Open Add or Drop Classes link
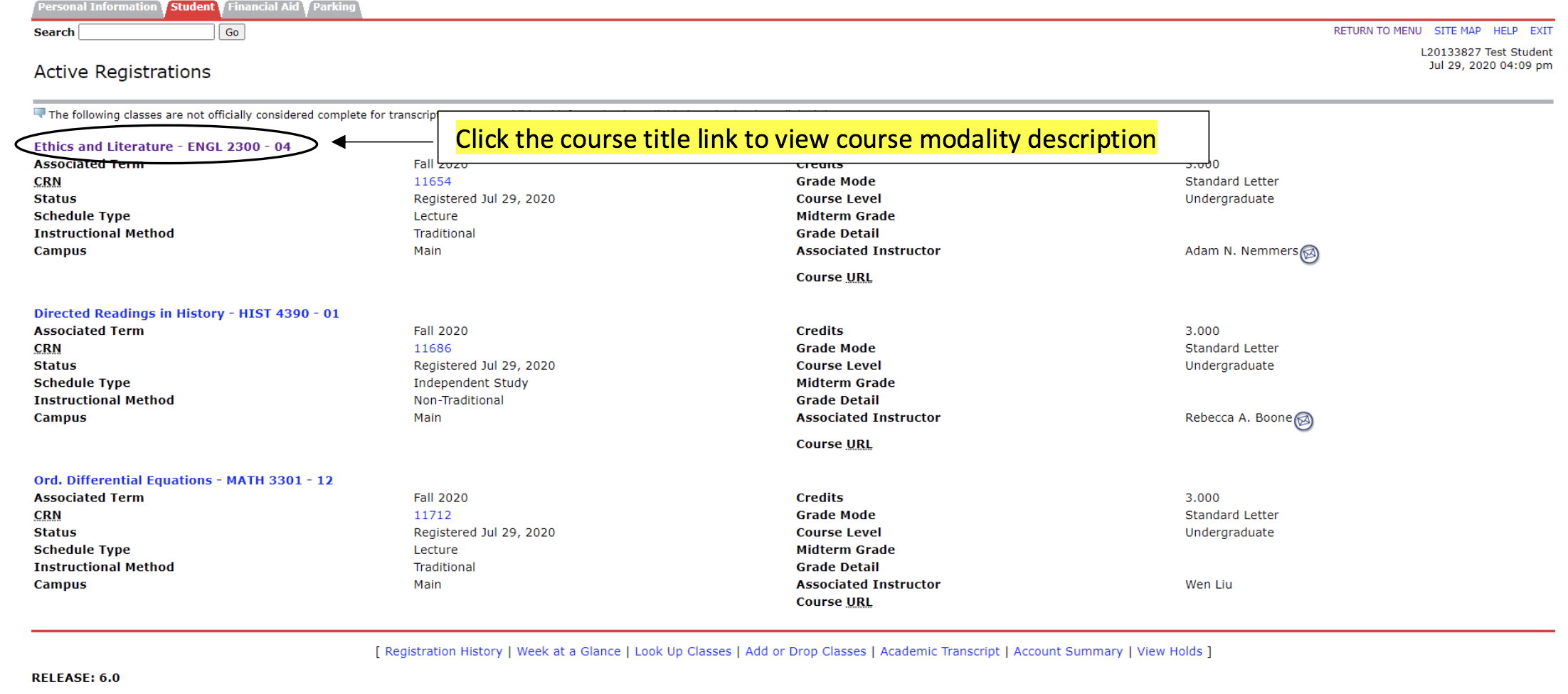The height and width of the screenshot is (694, 1568). [805, 651]
